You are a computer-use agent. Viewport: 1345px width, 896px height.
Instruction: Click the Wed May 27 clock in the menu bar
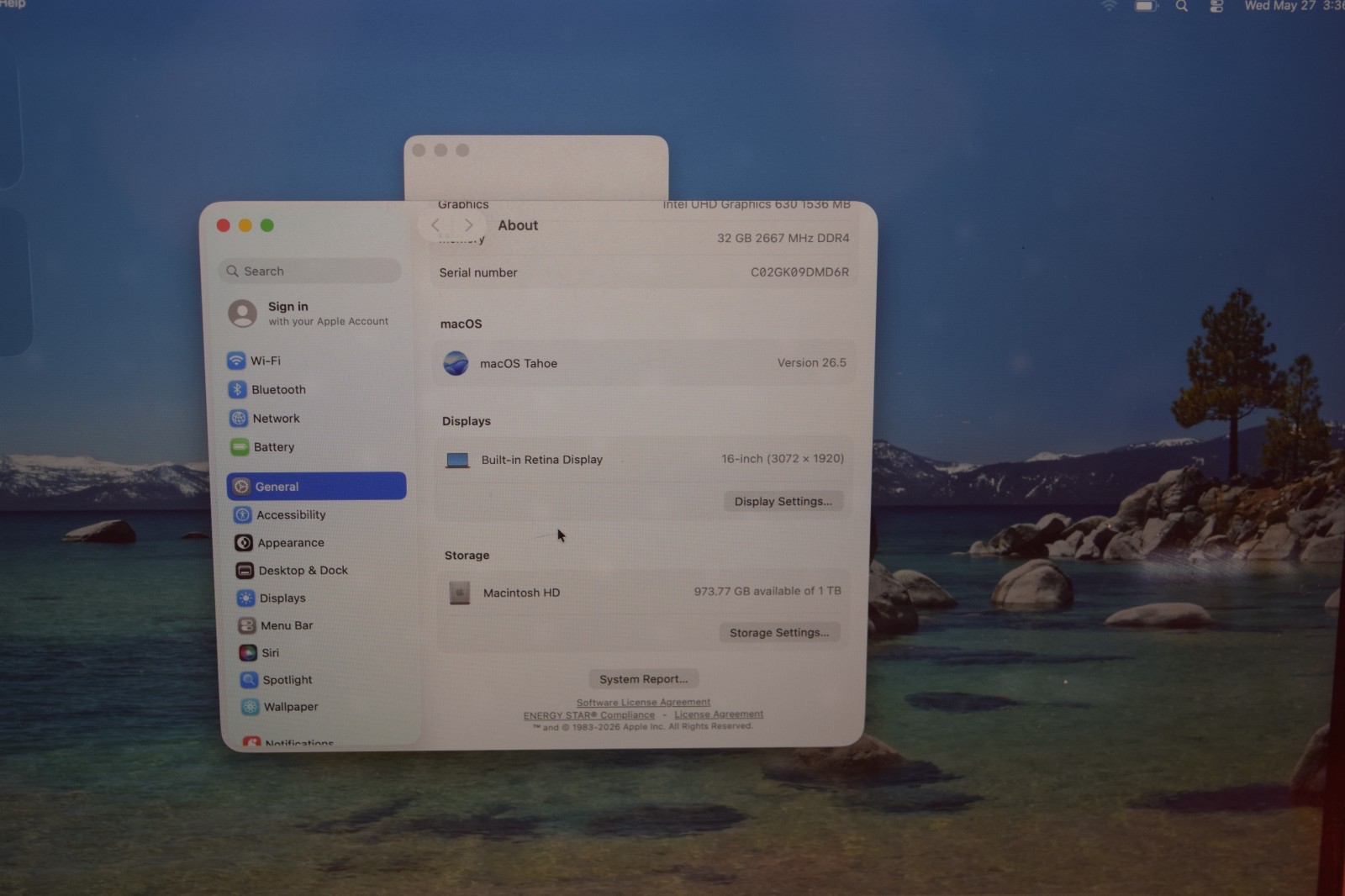[x=1293, y=6]
